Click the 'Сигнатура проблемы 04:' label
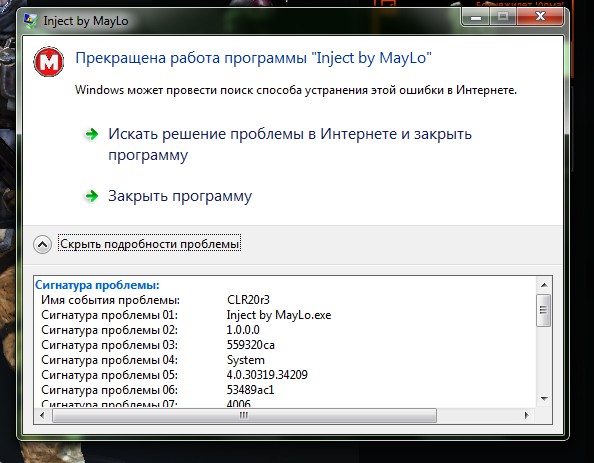The height and width of the screenshot is (463, 594). tap(109, 360)
